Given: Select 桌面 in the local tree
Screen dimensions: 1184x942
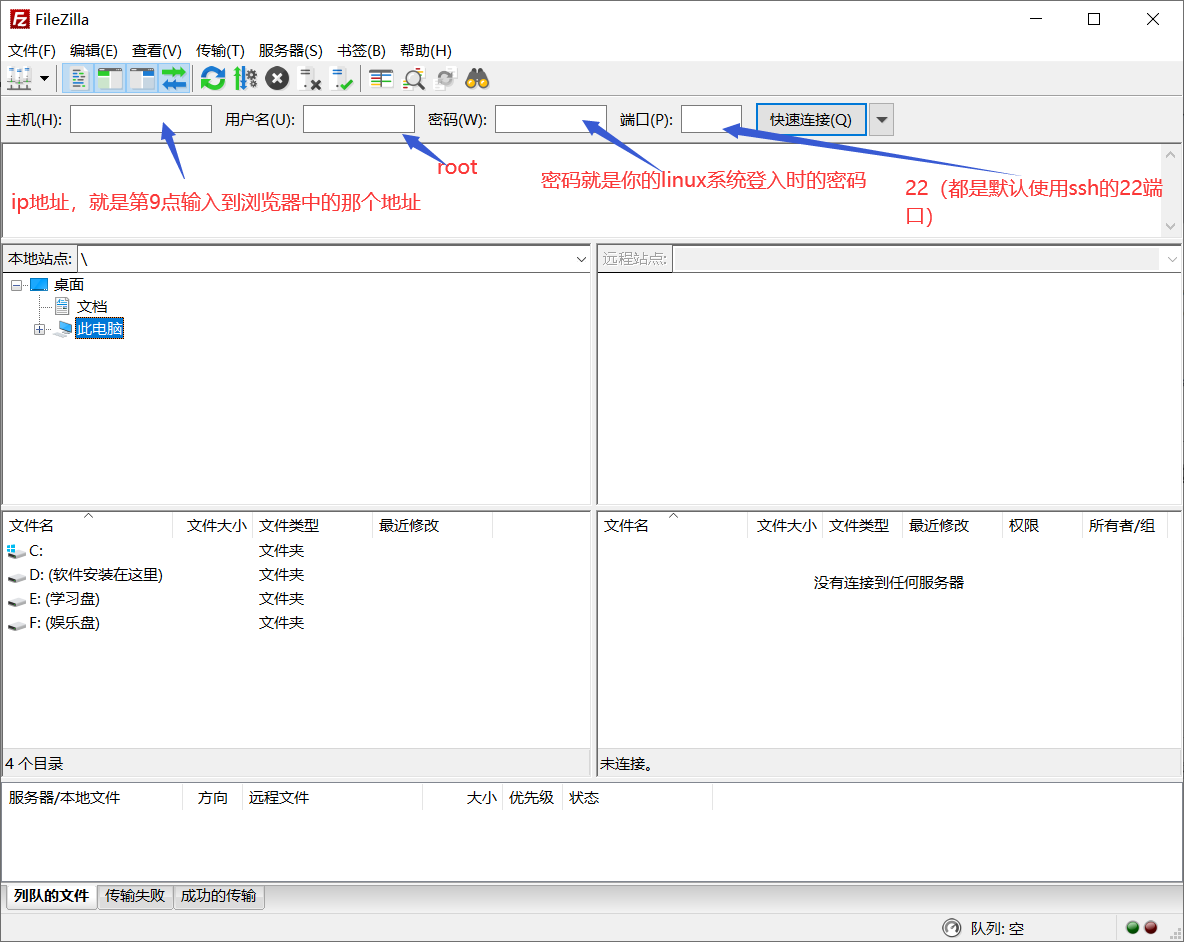Looking at the screenshot, I should (x=69, y=285).
